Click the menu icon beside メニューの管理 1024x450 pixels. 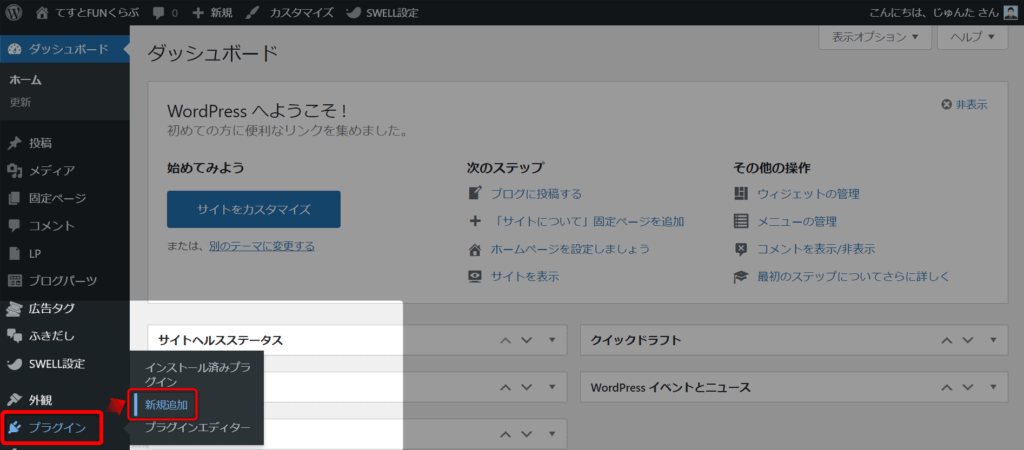(x=741, y=221)
